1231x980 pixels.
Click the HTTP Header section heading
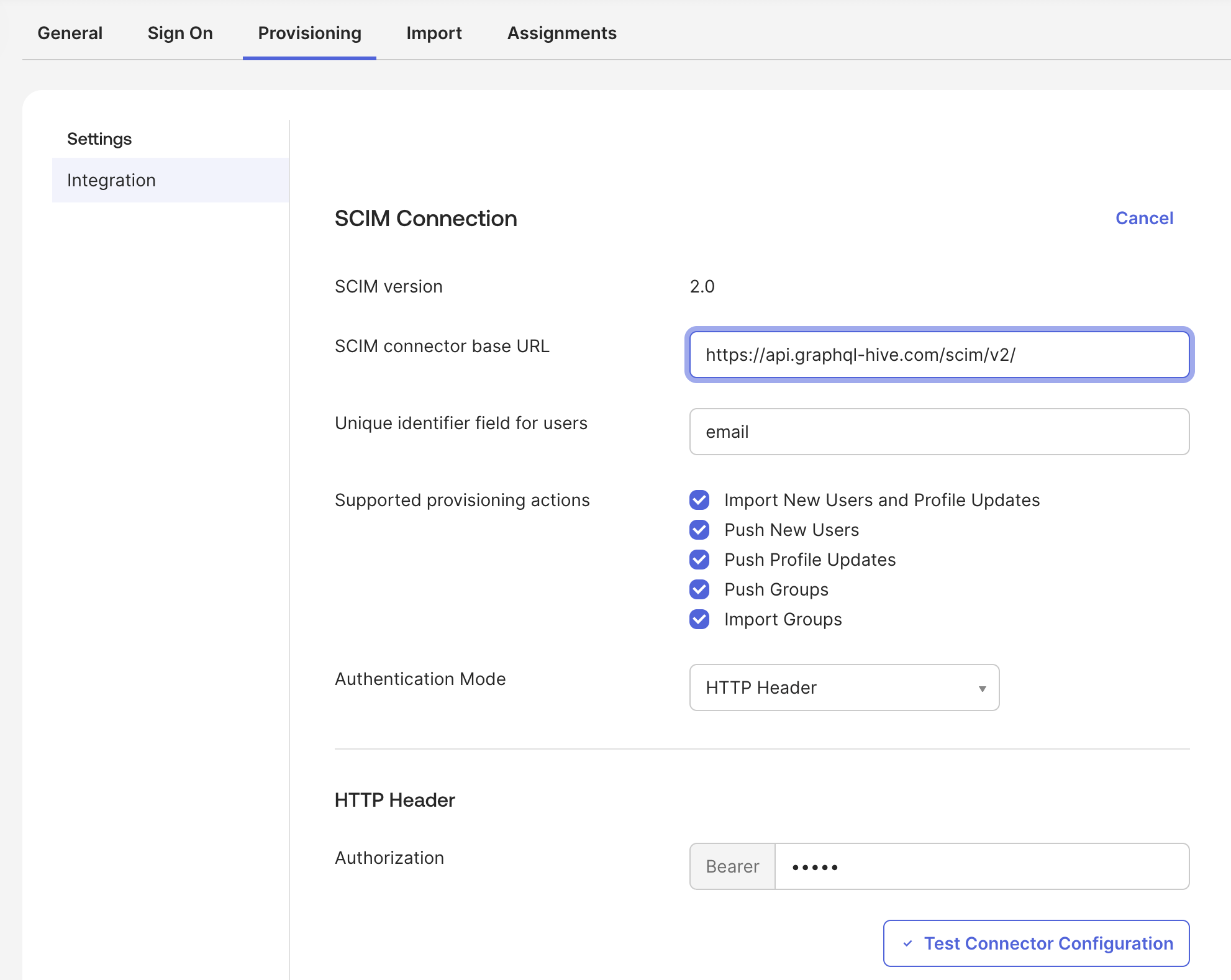(x=394, y=800)
